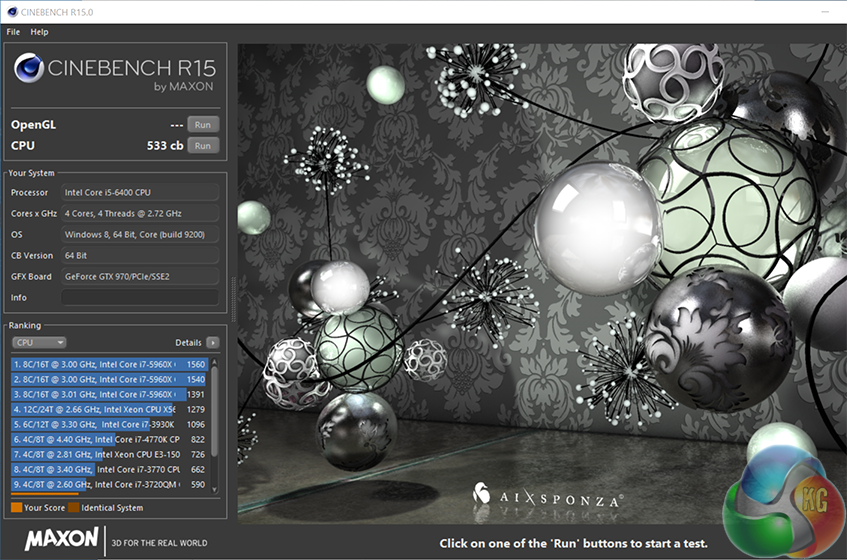Select the i7-3720QM ranking entry
847x560 pixels.
[x=110, y=484]
